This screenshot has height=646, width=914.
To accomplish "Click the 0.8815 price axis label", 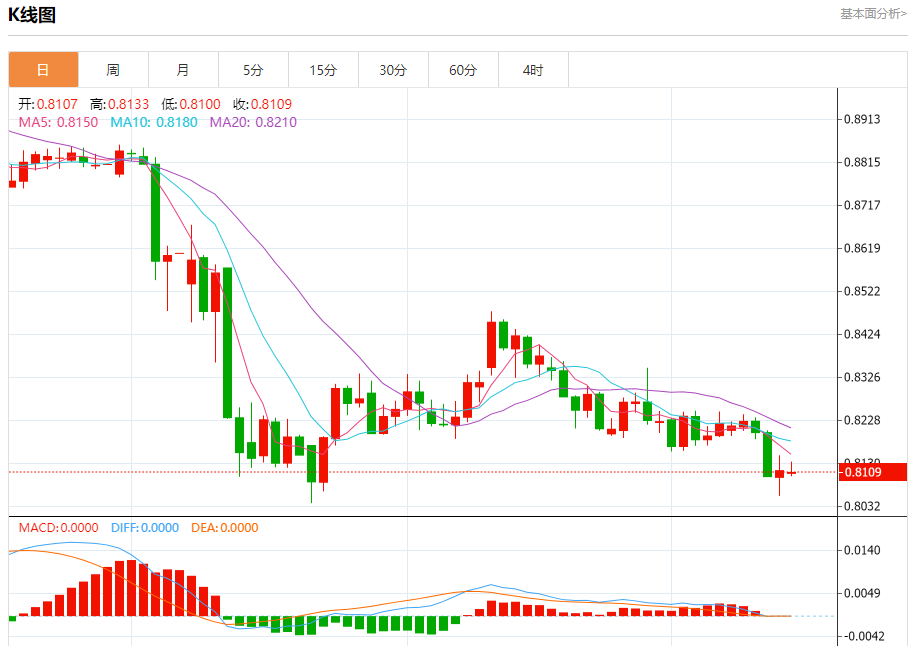I will click(862, 162).
